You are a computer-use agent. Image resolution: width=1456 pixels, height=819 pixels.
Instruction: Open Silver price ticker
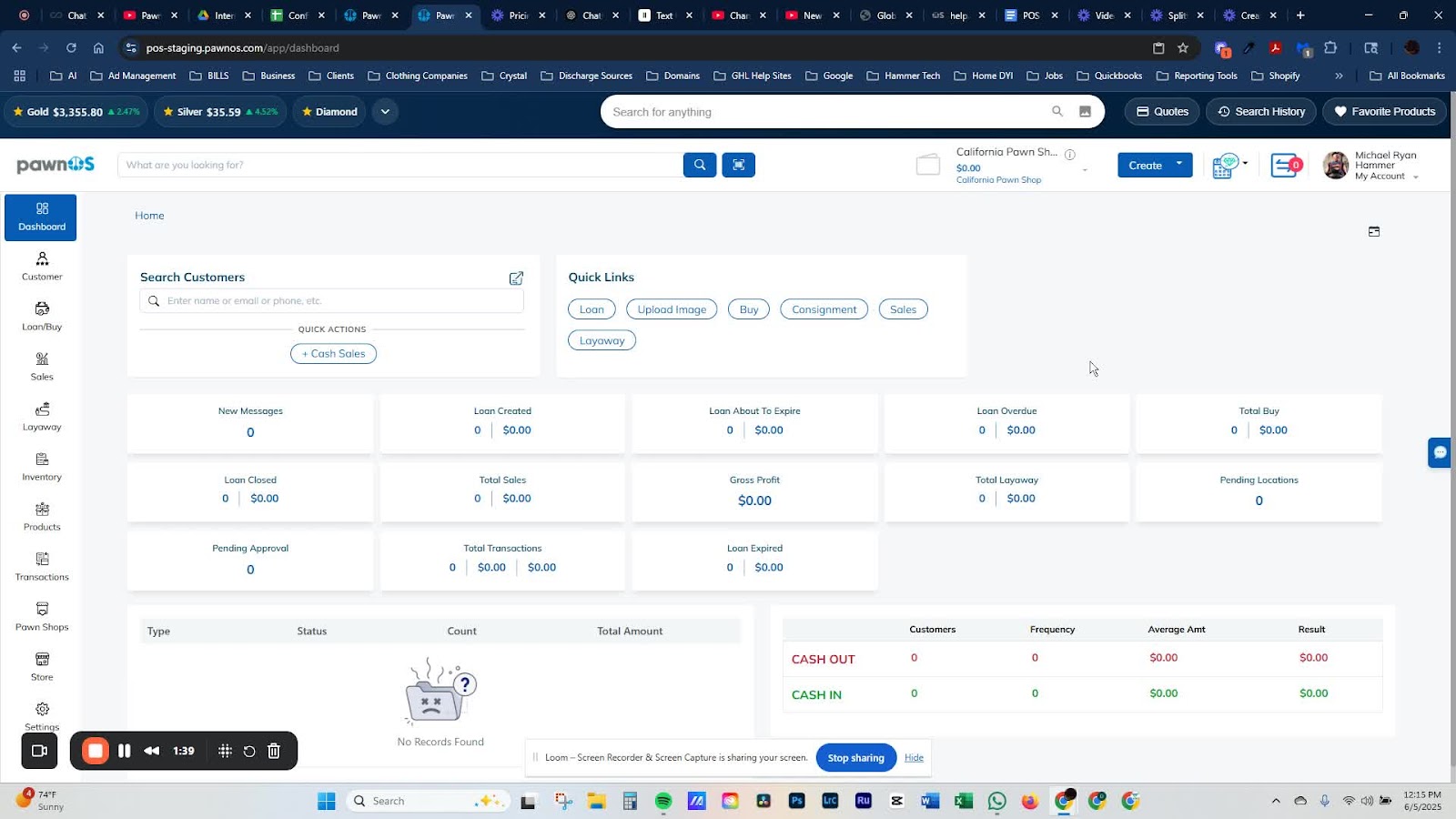click(x=219, y=112)
